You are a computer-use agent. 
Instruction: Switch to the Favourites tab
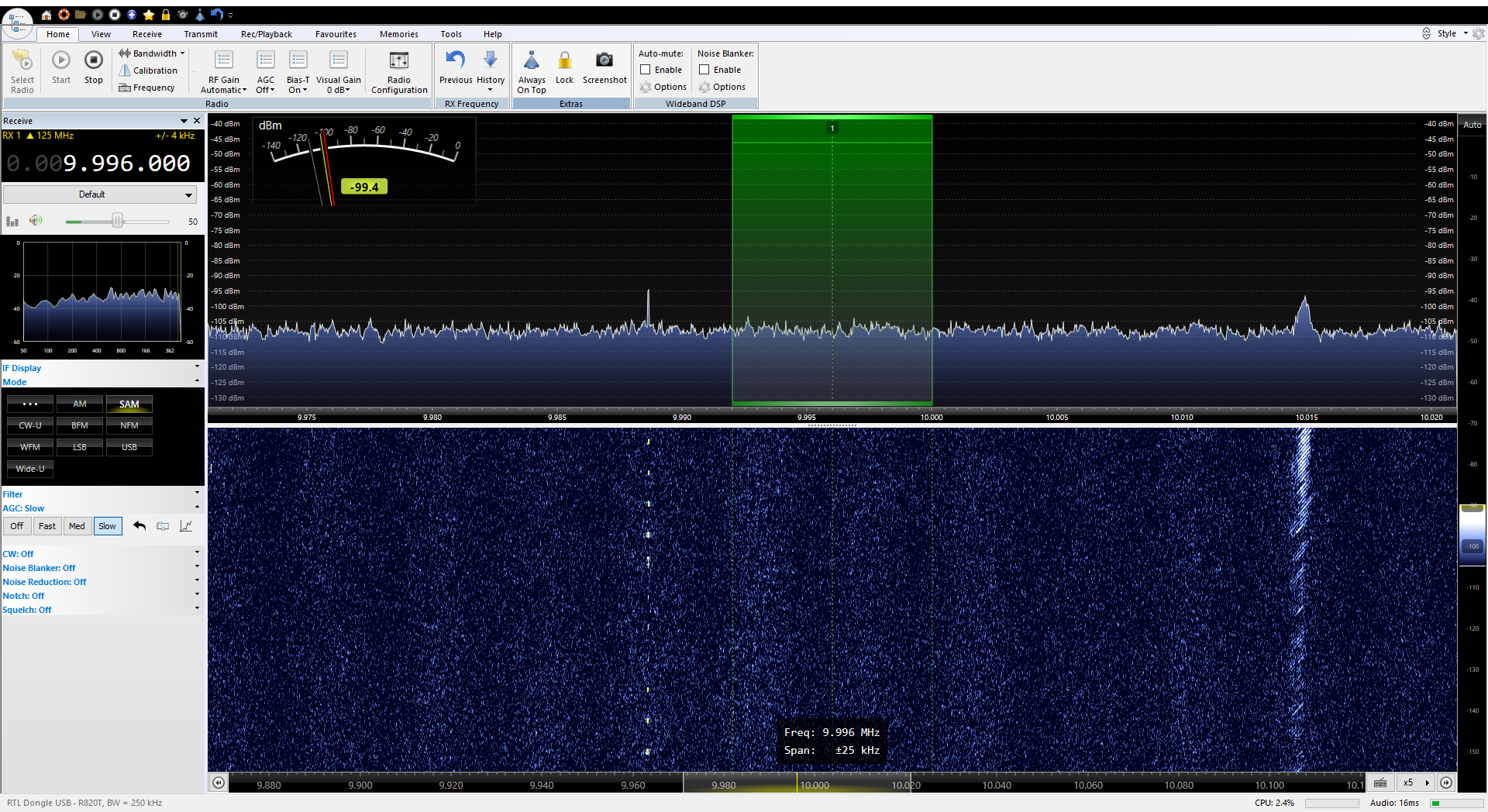pyautogui.click(x=336, y=34)
